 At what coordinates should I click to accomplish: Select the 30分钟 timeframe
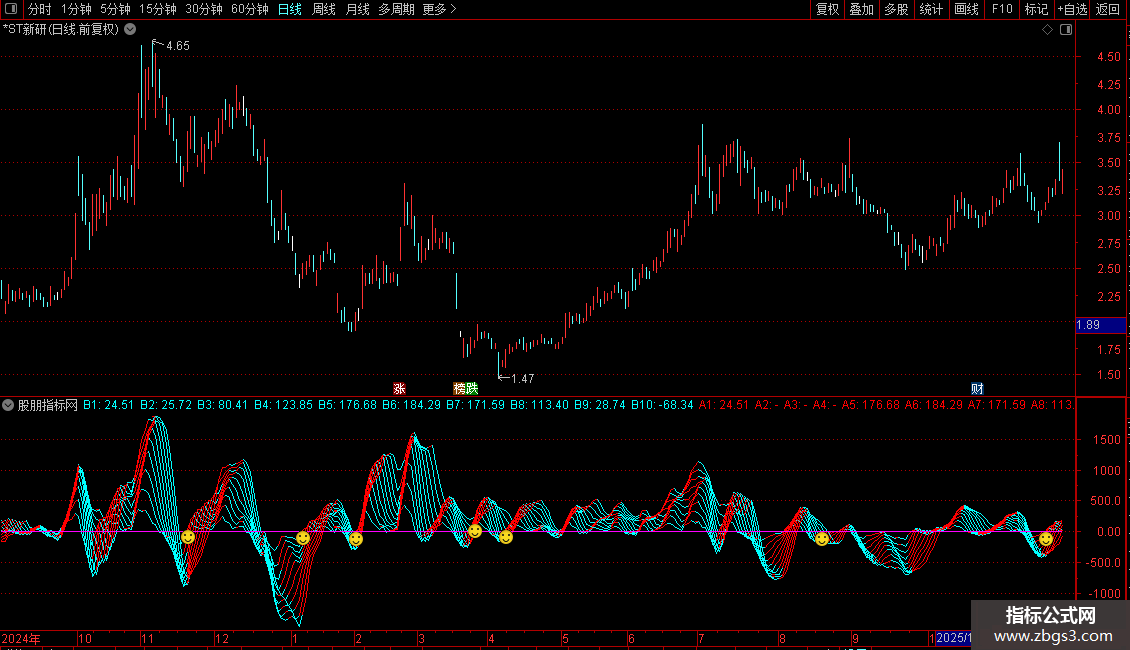(x=204, y=9)
